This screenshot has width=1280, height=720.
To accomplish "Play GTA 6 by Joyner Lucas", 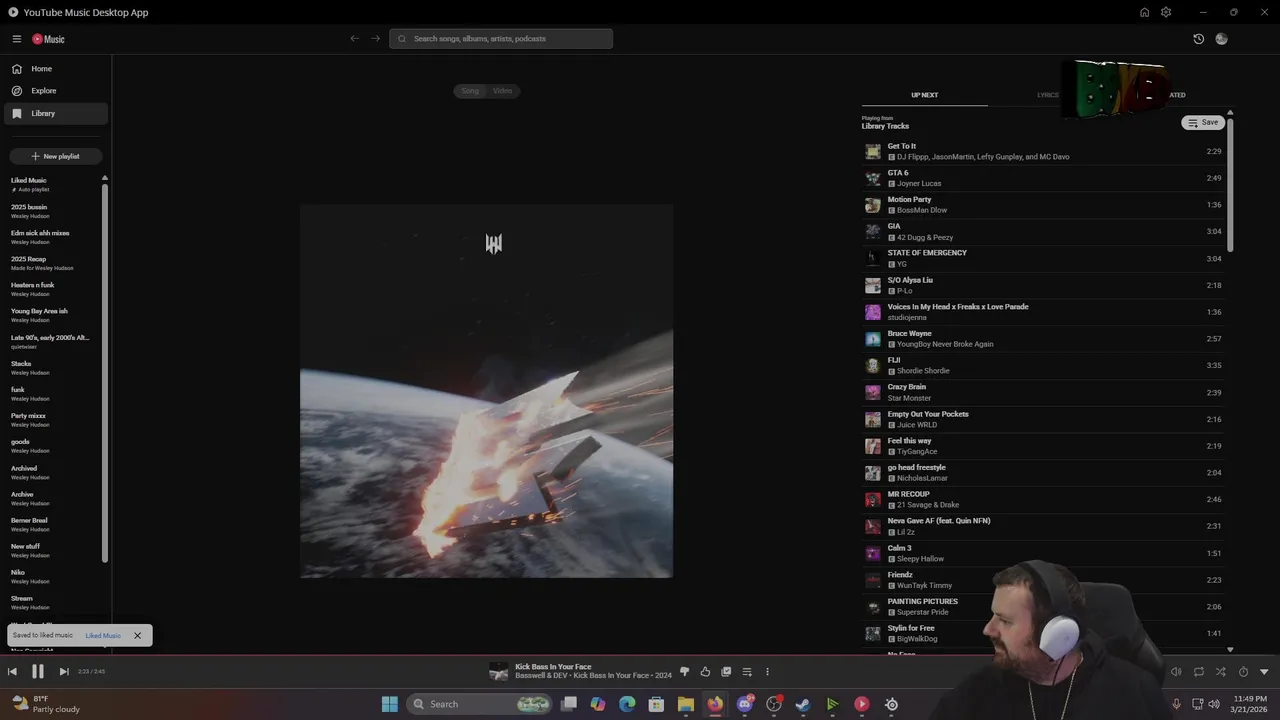I will coord(1043,178).
